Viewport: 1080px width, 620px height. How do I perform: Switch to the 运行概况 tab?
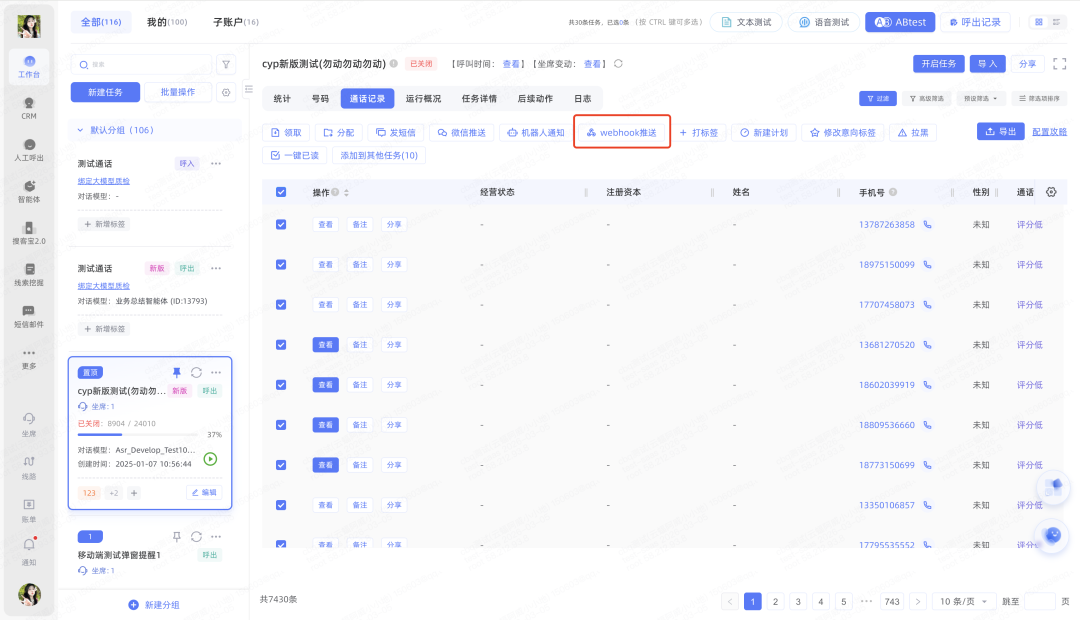[423, 99]
